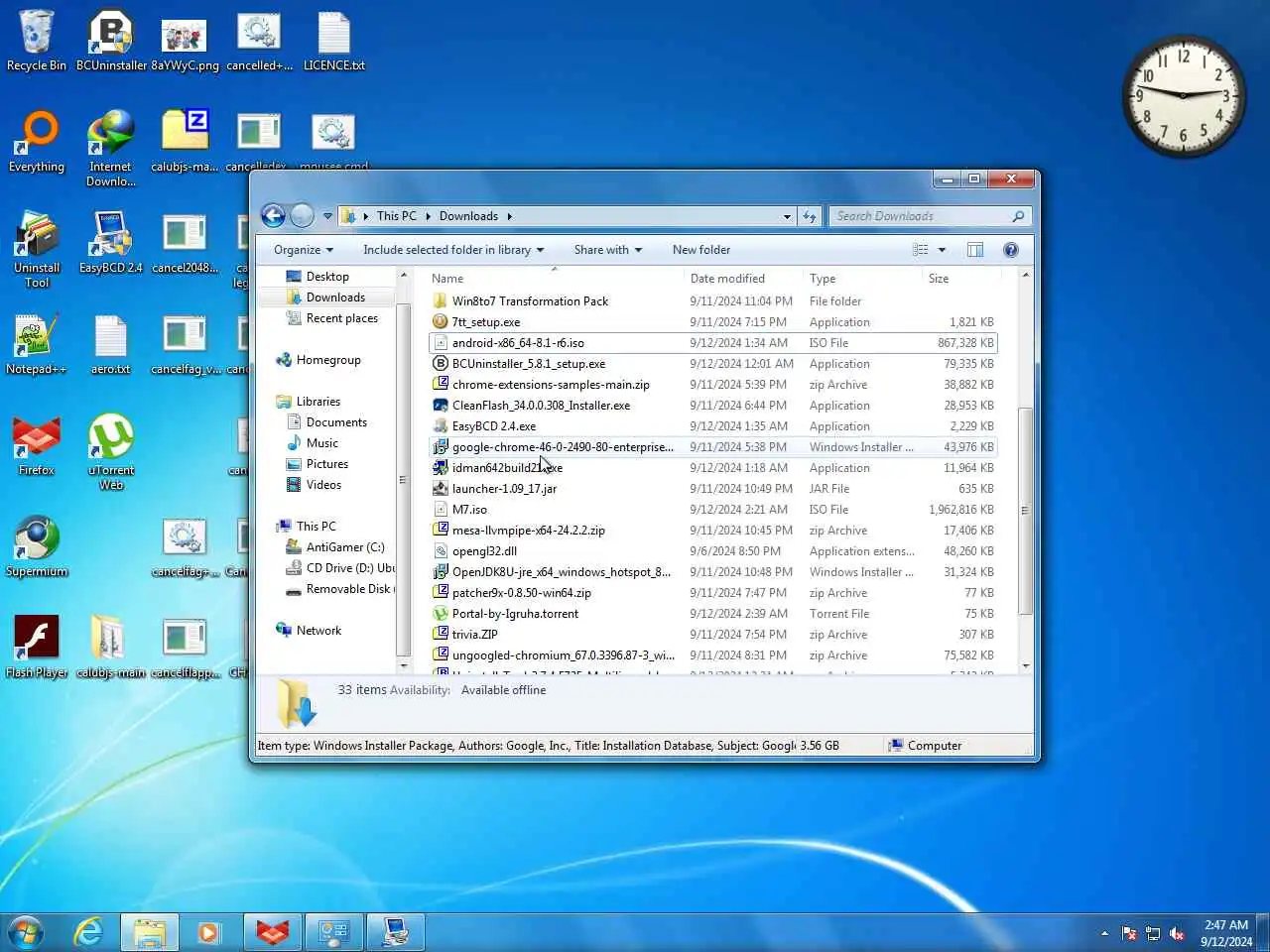Expand the address bar history dropdown
The image size is (1270, 952).
tap(787, 216)
